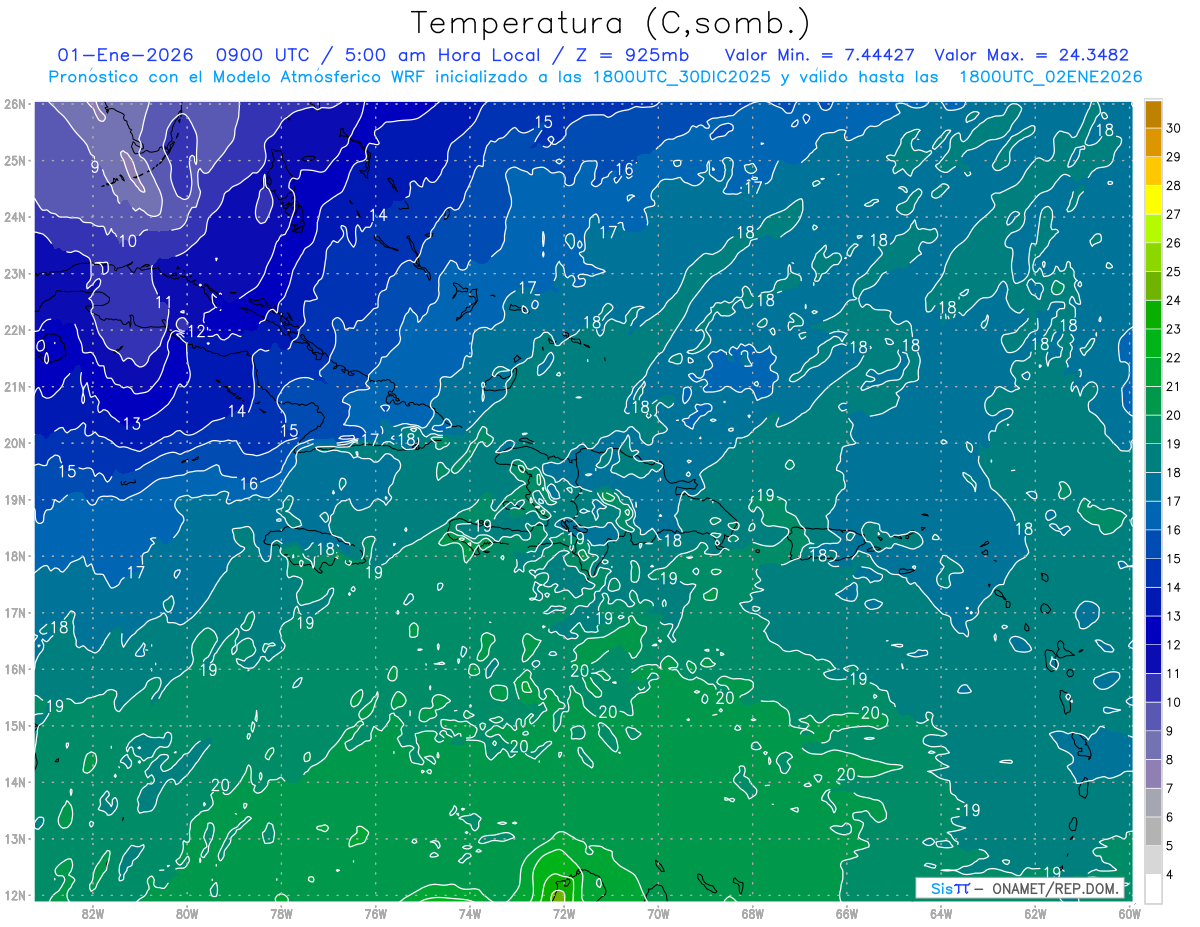Click the longitude label "64W"

coord(941,913)
